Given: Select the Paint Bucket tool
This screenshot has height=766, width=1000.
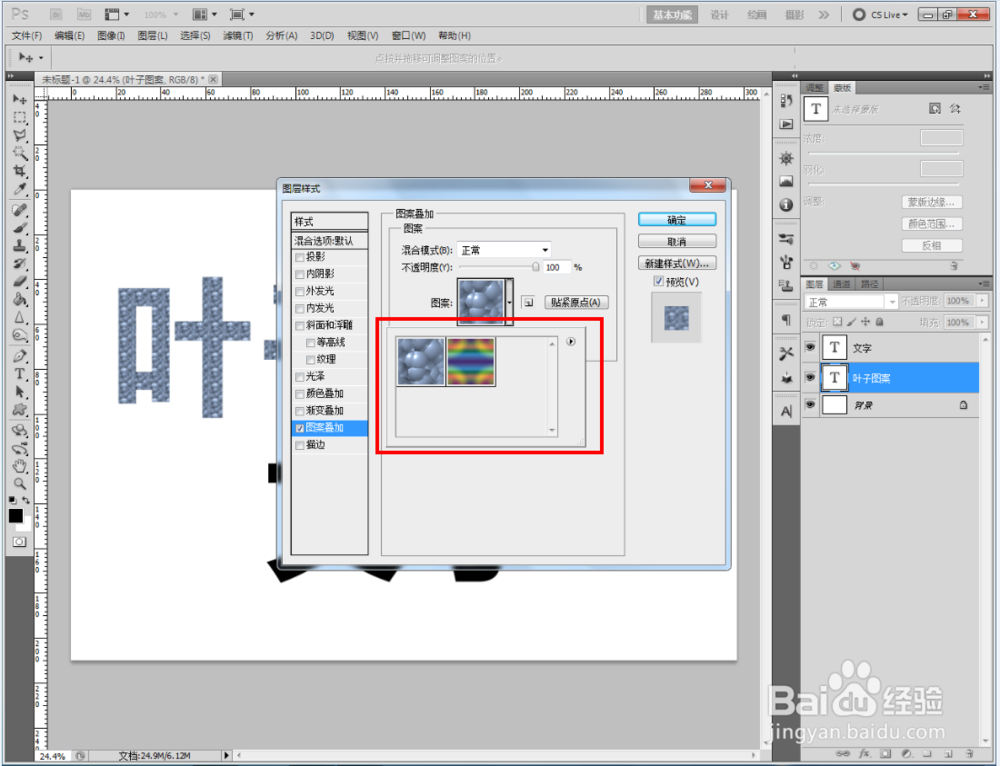Looking at the screenshot, I should (x=20, y=299).
